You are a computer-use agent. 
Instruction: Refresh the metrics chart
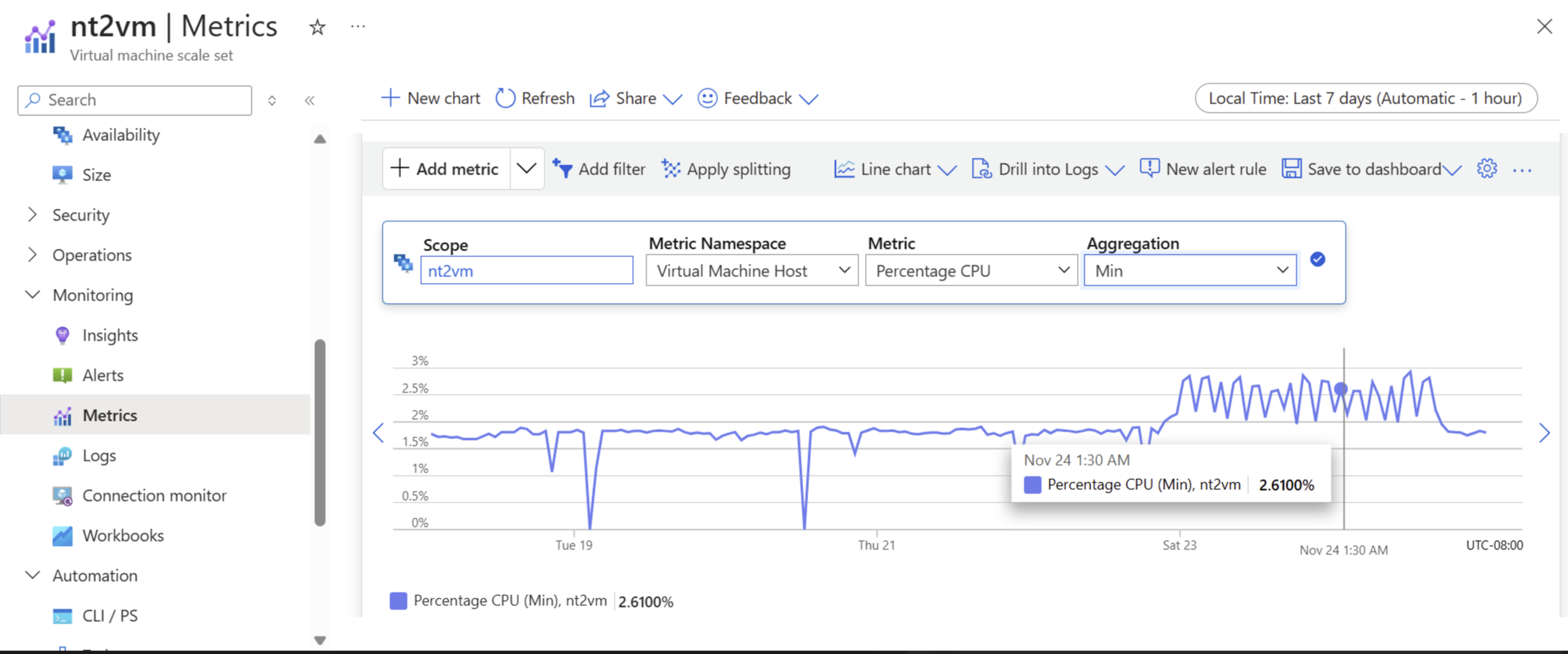point(534,98)
